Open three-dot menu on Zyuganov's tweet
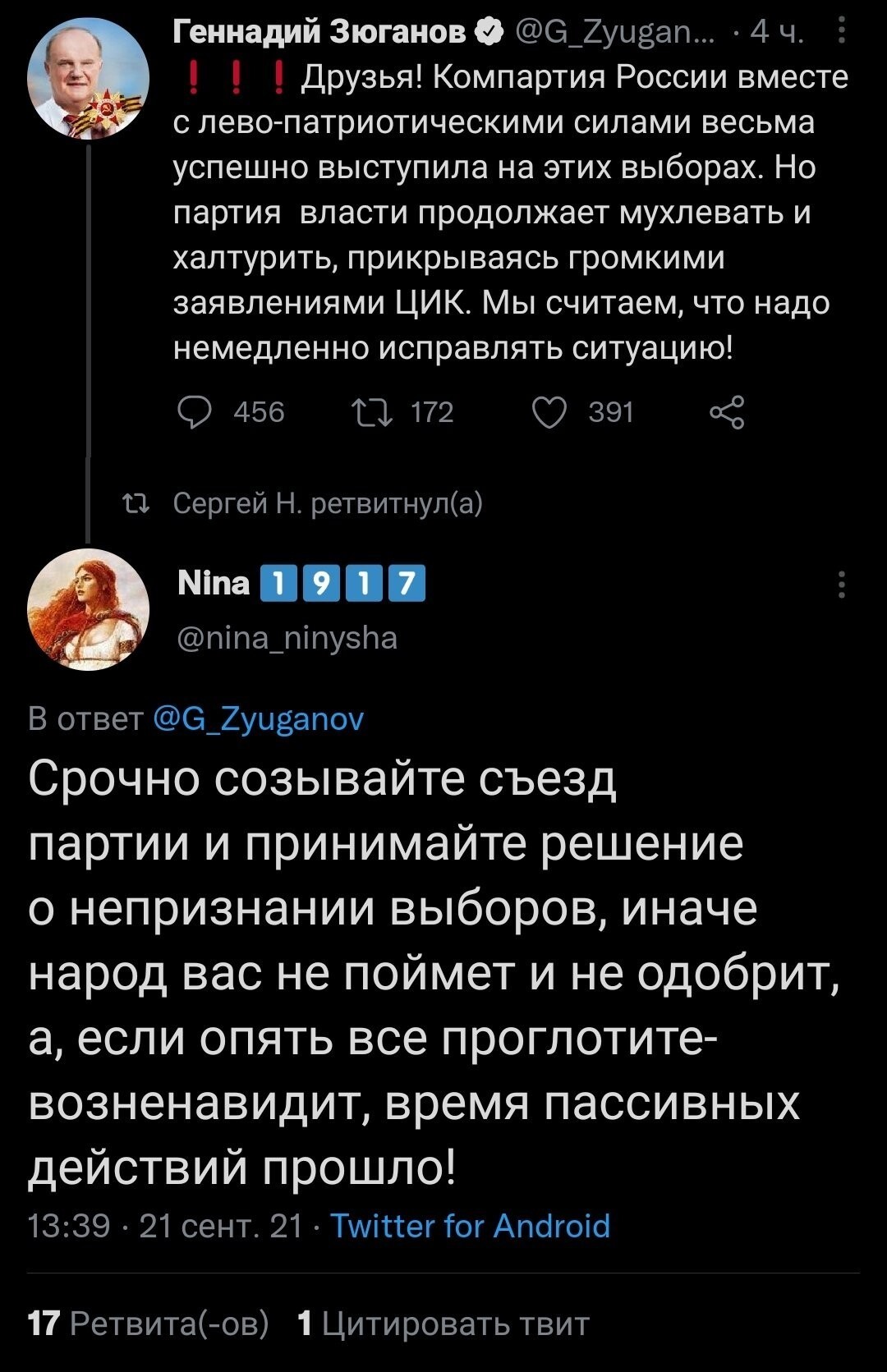887x1372 pixels. coord(841,33)
